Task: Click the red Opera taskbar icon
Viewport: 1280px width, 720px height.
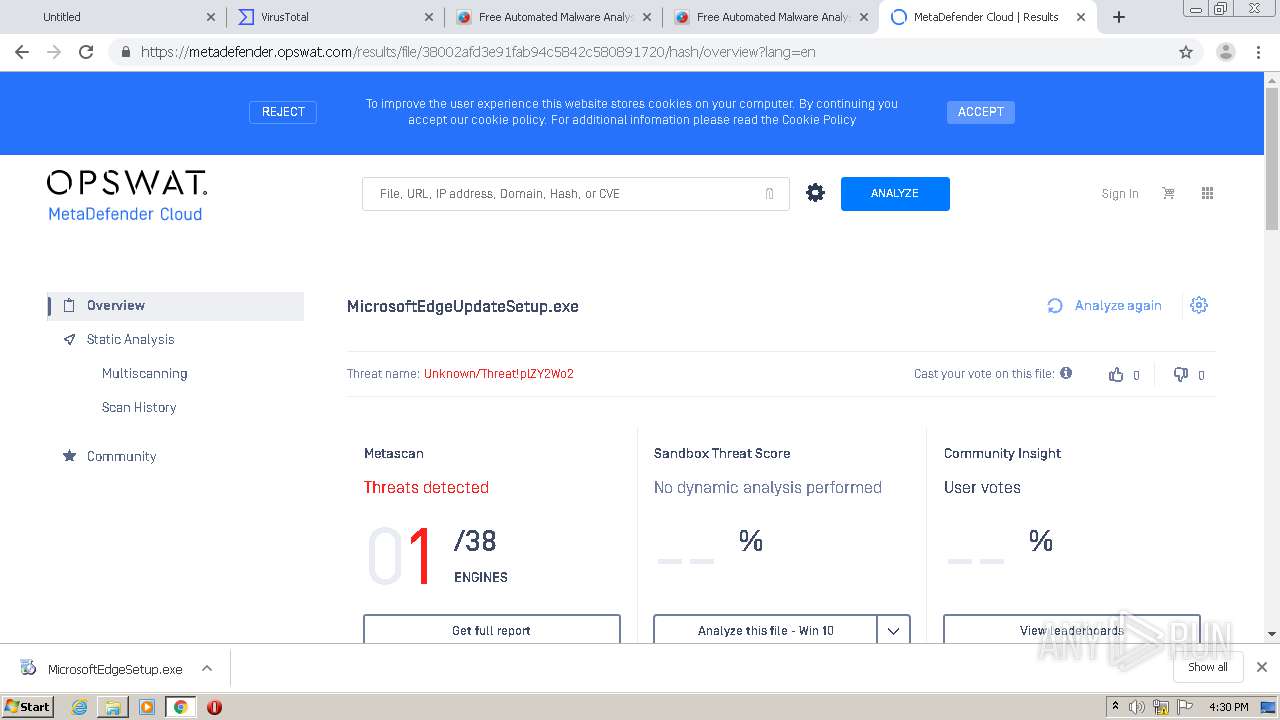Action: click(214, 707)
